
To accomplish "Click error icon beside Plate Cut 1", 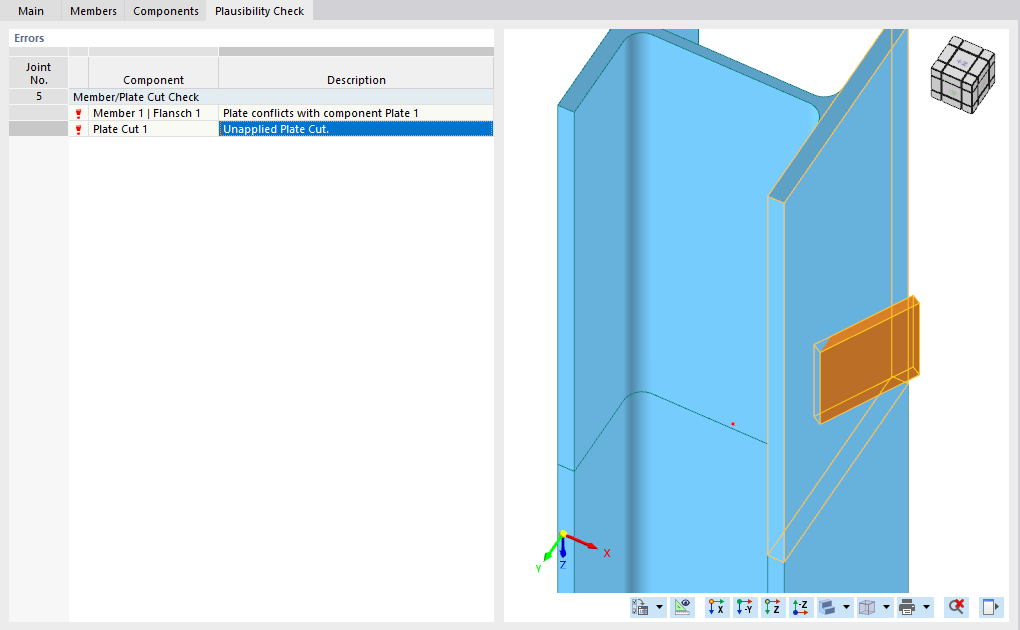I will click(x=79, y=130).
